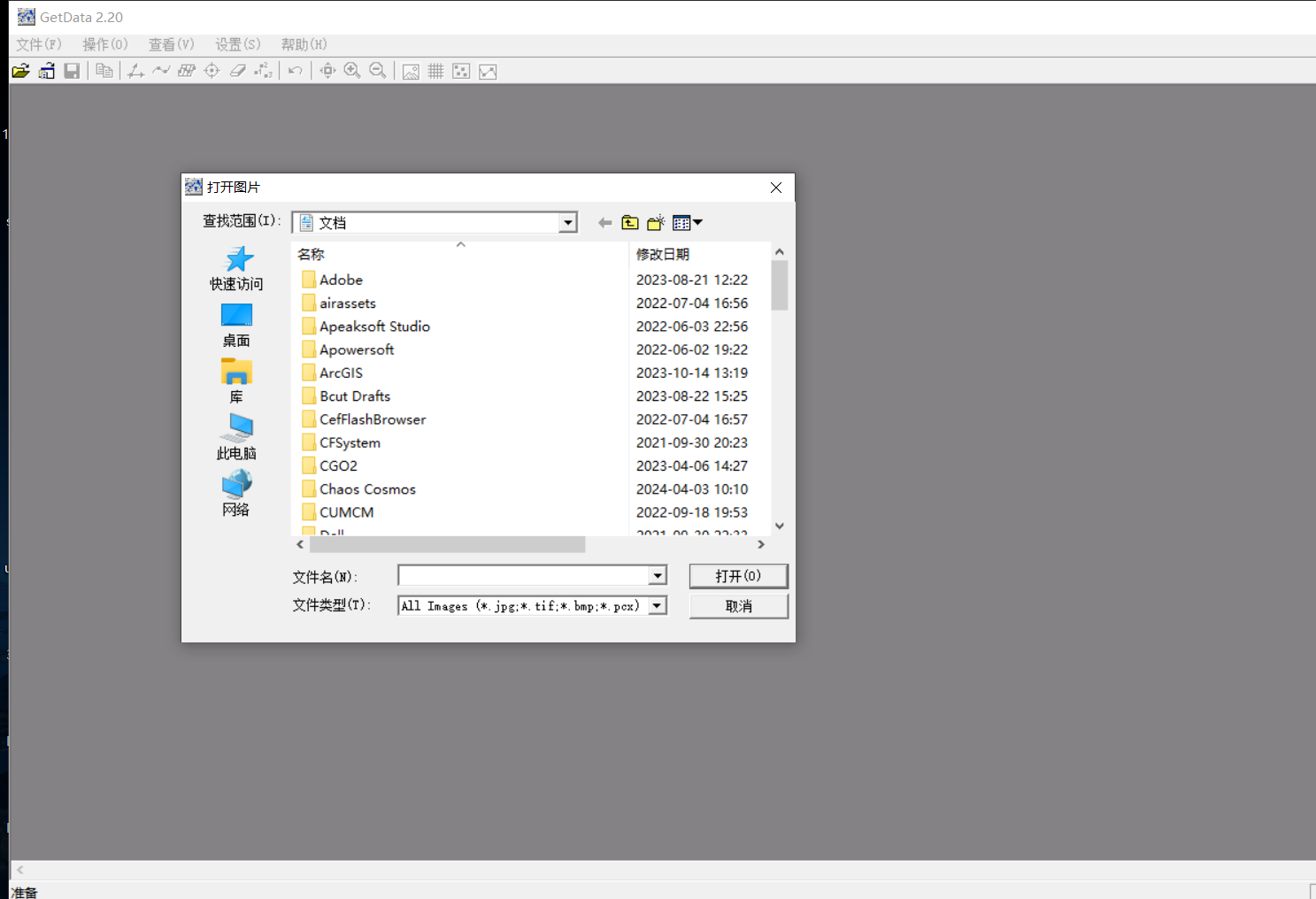Click the 文件名 text input field
Viewport: 1316px width, 899px height.
pos(524,576)
